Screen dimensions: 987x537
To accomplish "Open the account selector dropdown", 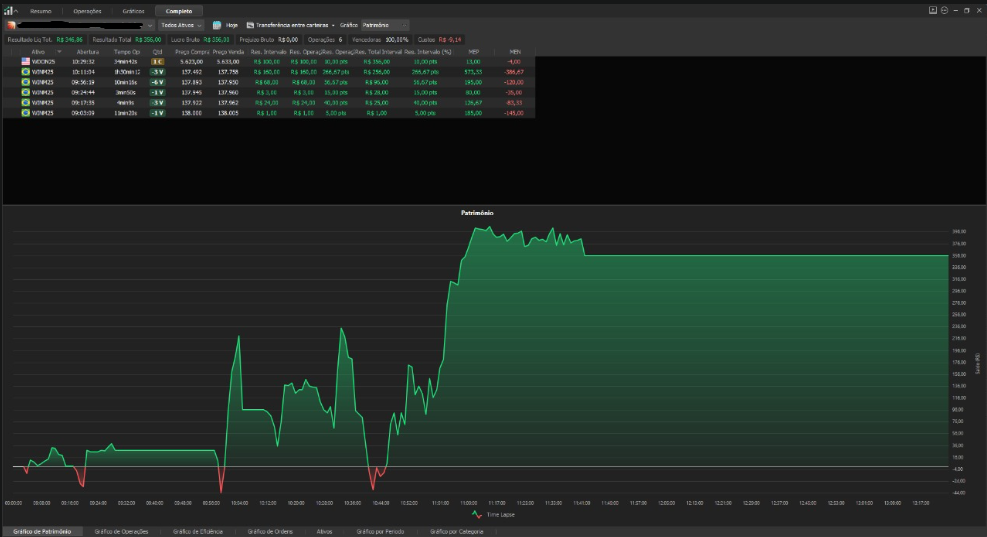I will pos(150,24).
